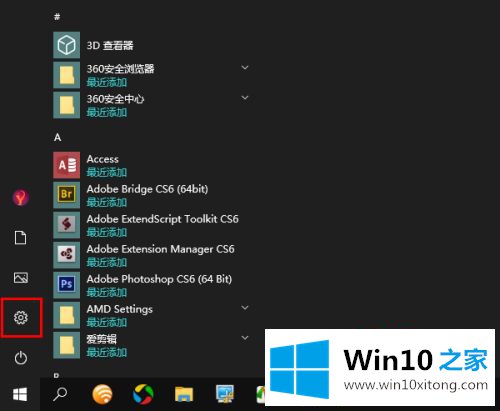The image size is (500, 411).
Task: Open taskbar search magnifier
Action: (x=60, y=394)
